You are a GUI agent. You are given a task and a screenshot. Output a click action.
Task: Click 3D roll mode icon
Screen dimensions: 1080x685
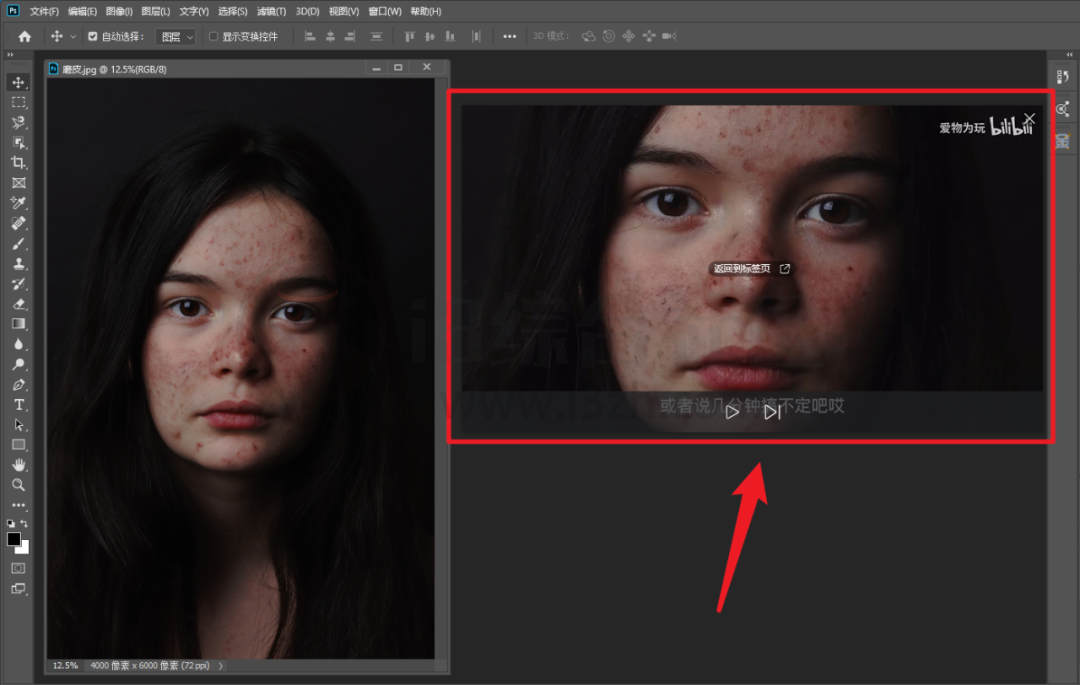pos(609,36)
